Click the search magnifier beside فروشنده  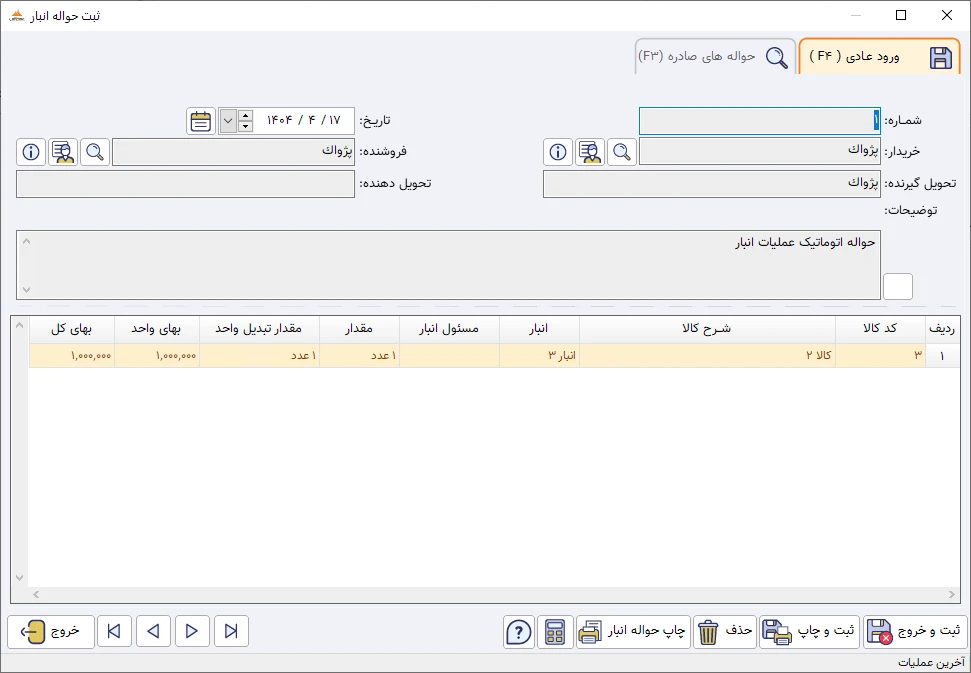pos(95,152)
